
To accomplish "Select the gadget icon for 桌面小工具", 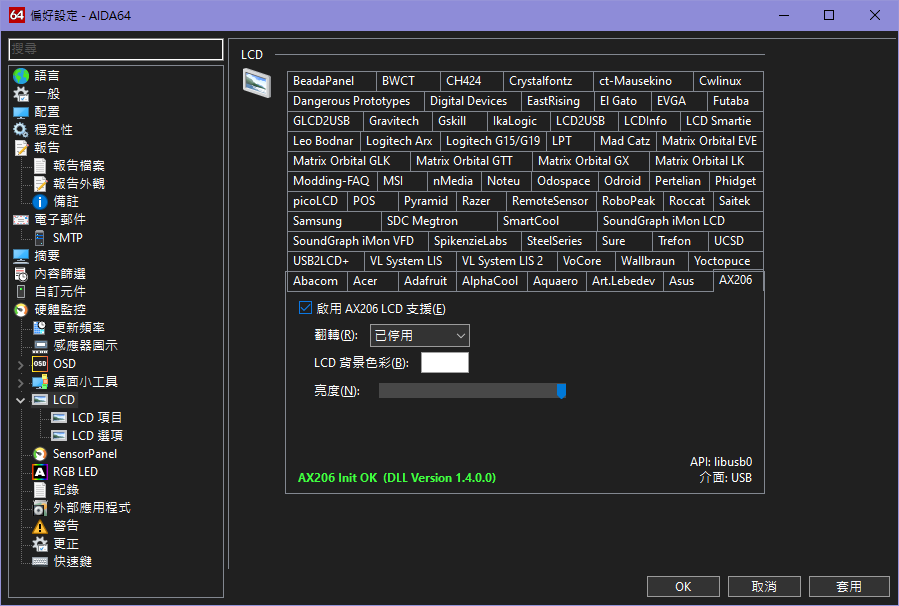I will [40, 382].
